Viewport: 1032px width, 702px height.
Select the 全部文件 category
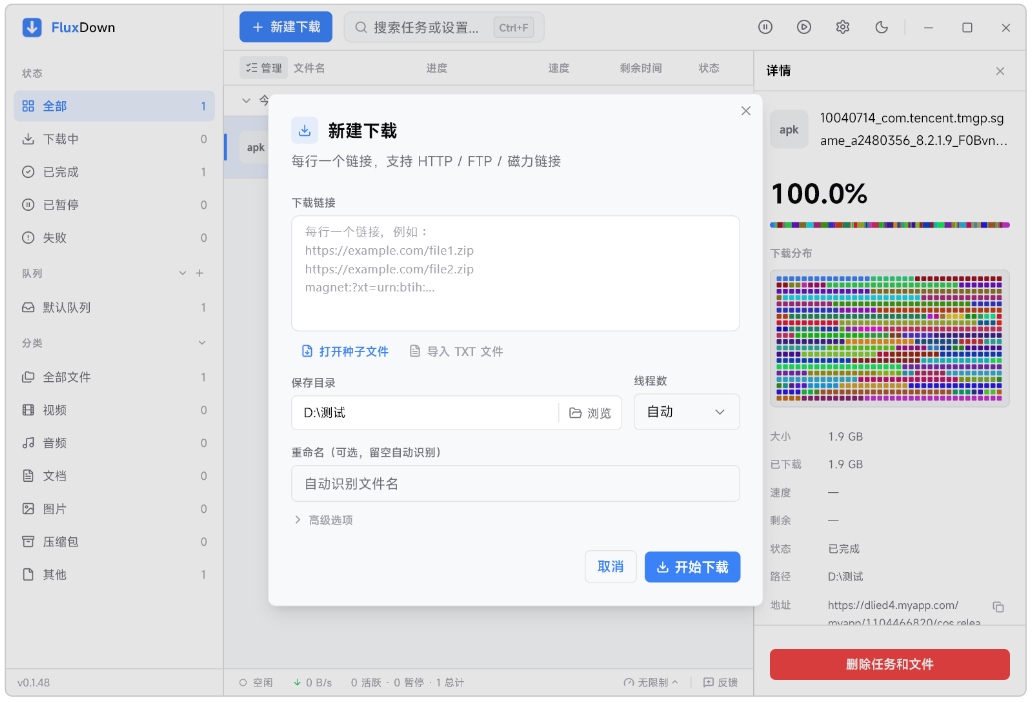click(115, 377)
